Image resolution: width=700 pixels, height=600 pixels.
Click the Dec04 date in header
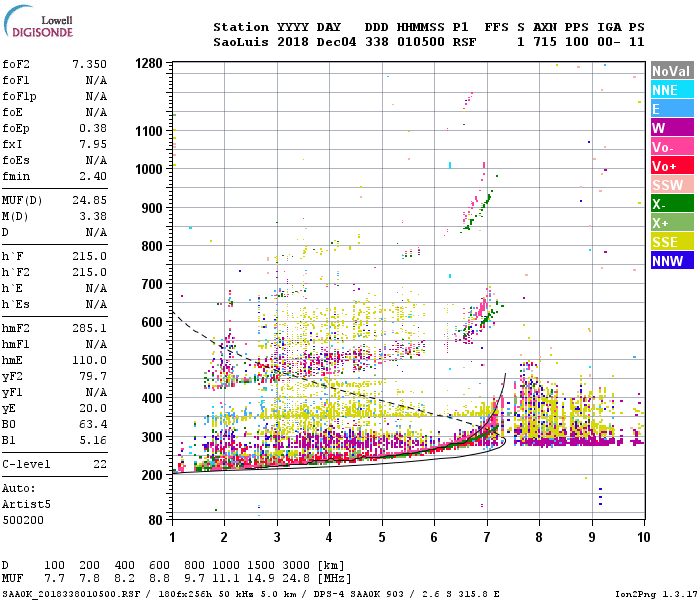336,42
